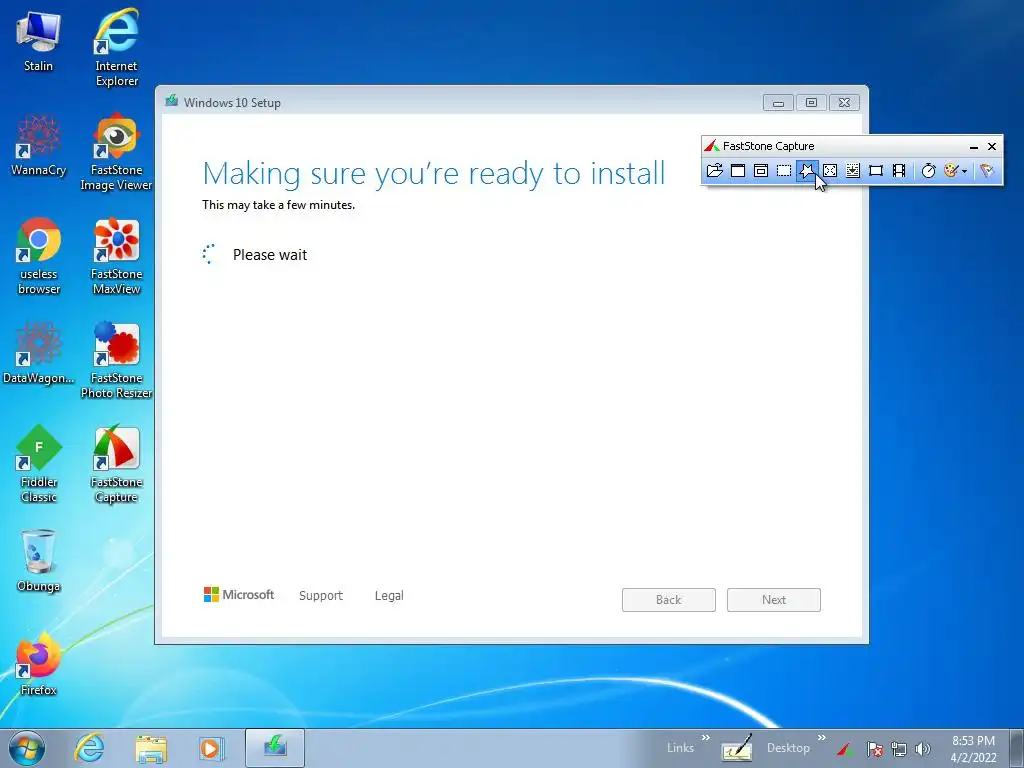Expand the Desktop toolbar chevron
Image resolution: width=1024 pixels, height=768 pixels.
(822, 738)
